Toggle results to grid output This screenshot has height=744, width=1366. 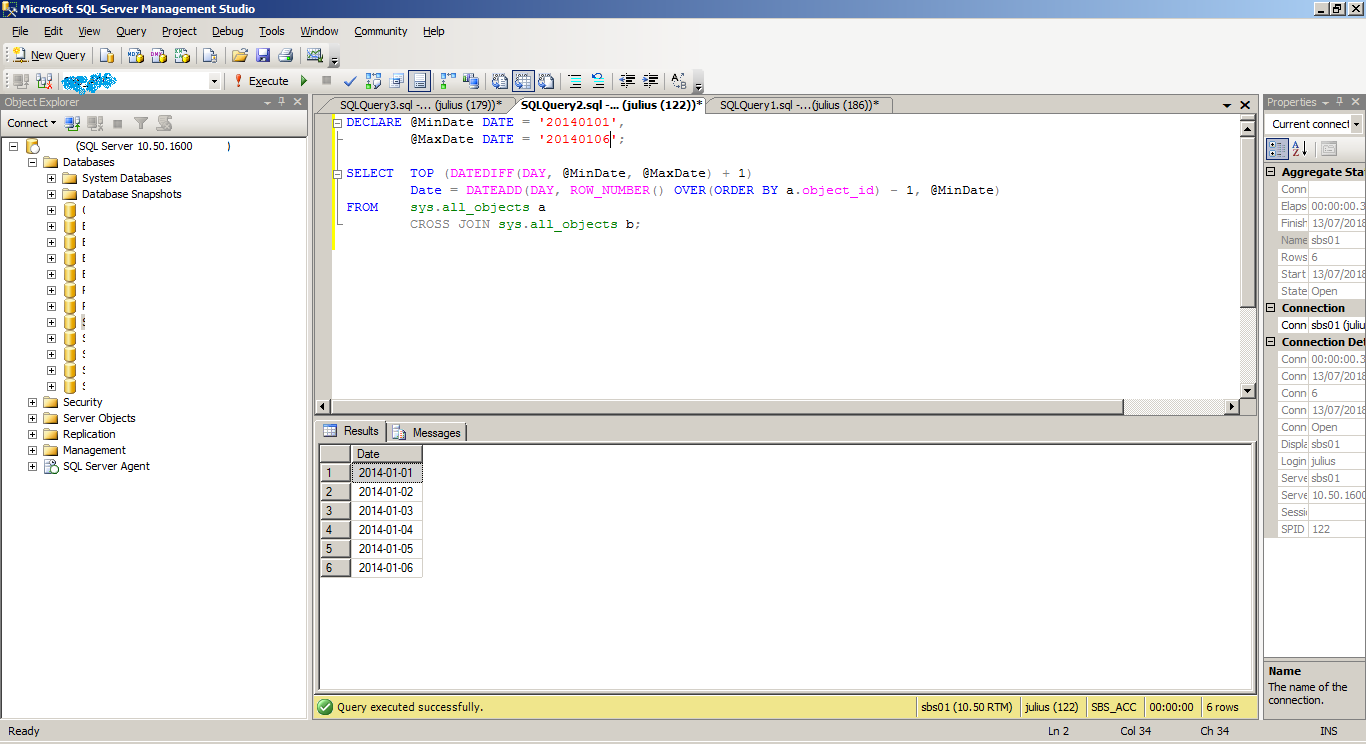coord(523,81)
